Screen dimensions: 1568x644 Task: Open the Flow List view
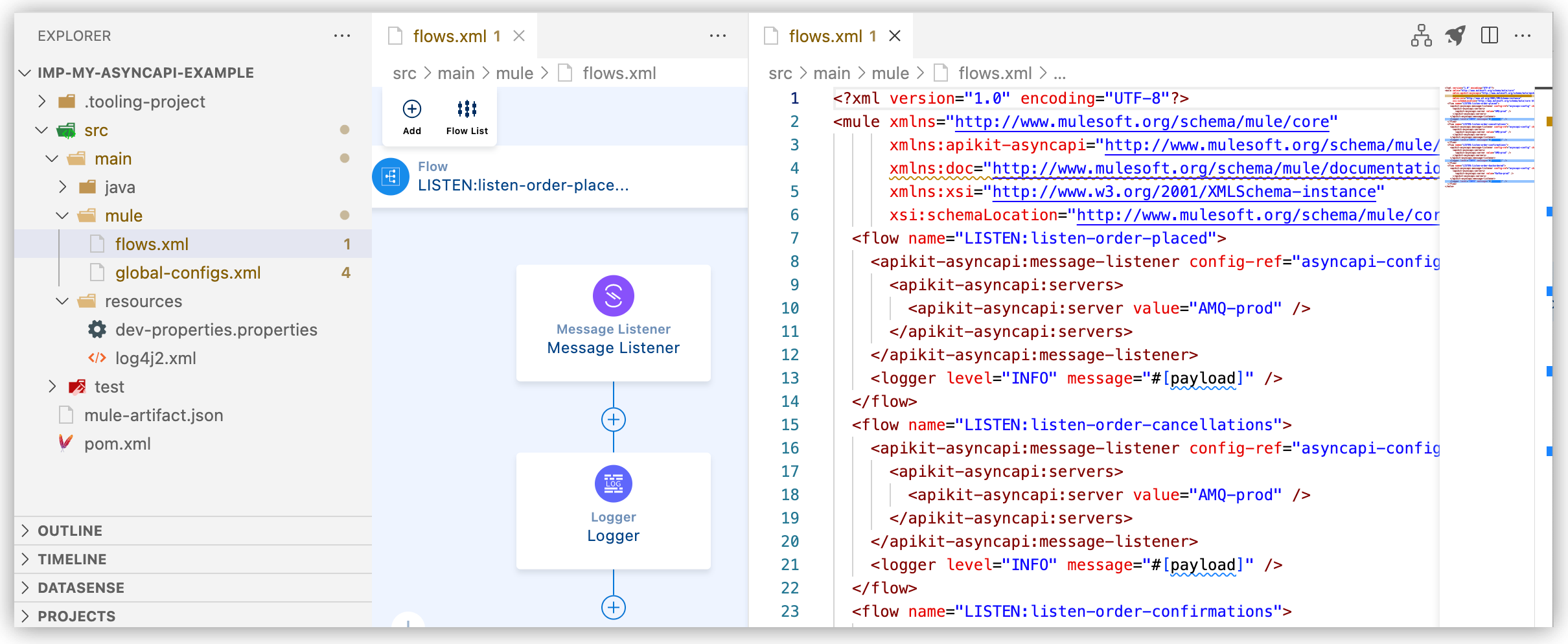click(467, 109)
